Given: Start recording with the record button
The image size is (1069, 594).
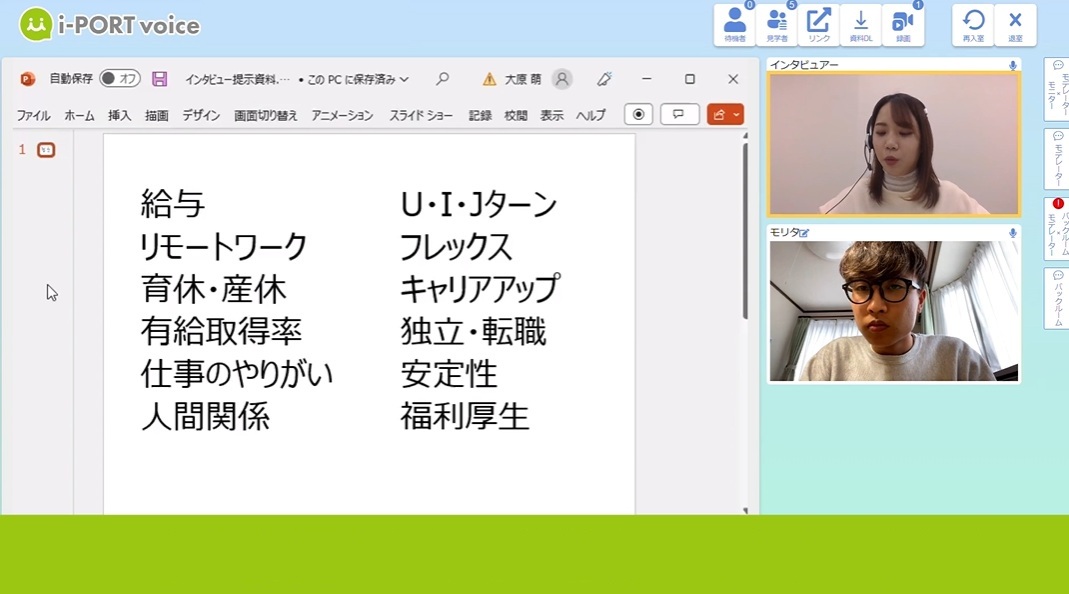Looking at the screenshot, I should 637,114.
